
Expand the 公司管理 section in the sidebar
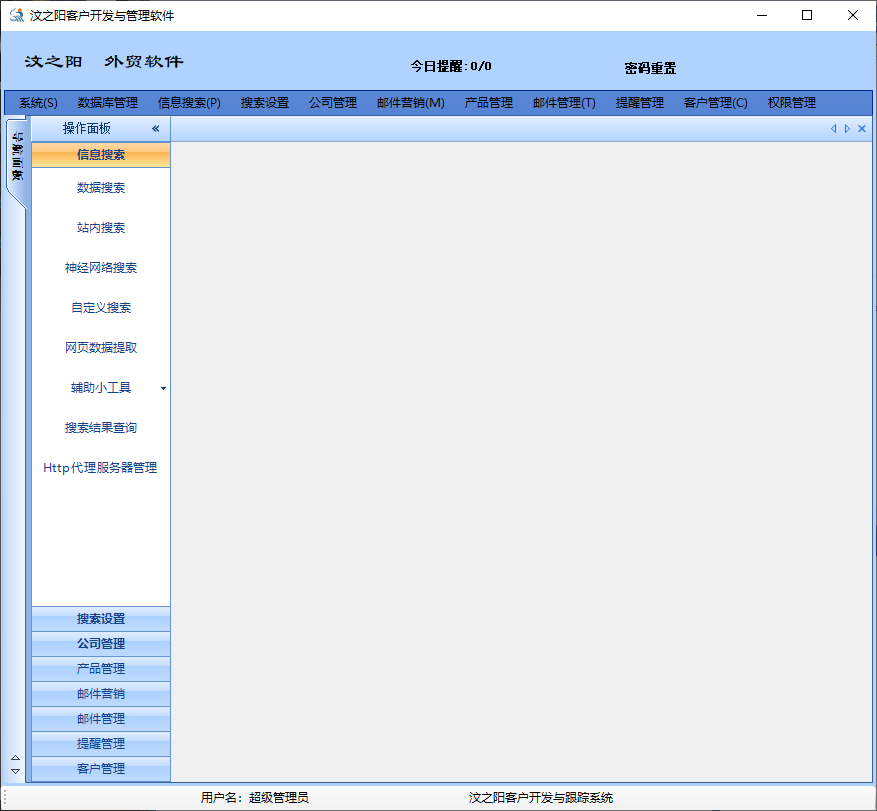101,644
